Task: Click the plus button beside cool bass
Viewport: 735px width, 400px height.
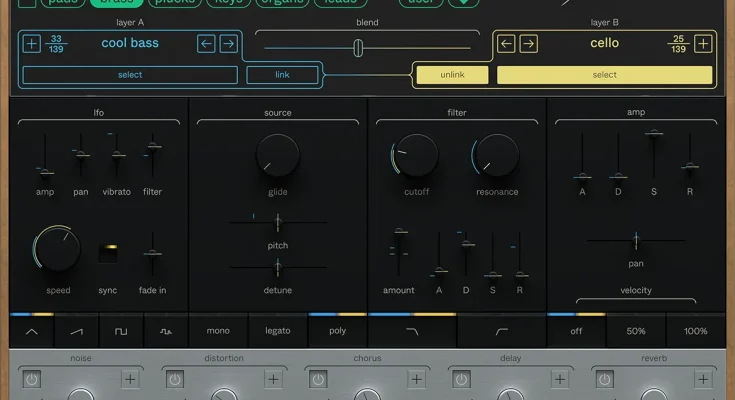Action: click(x=32, y=43)
